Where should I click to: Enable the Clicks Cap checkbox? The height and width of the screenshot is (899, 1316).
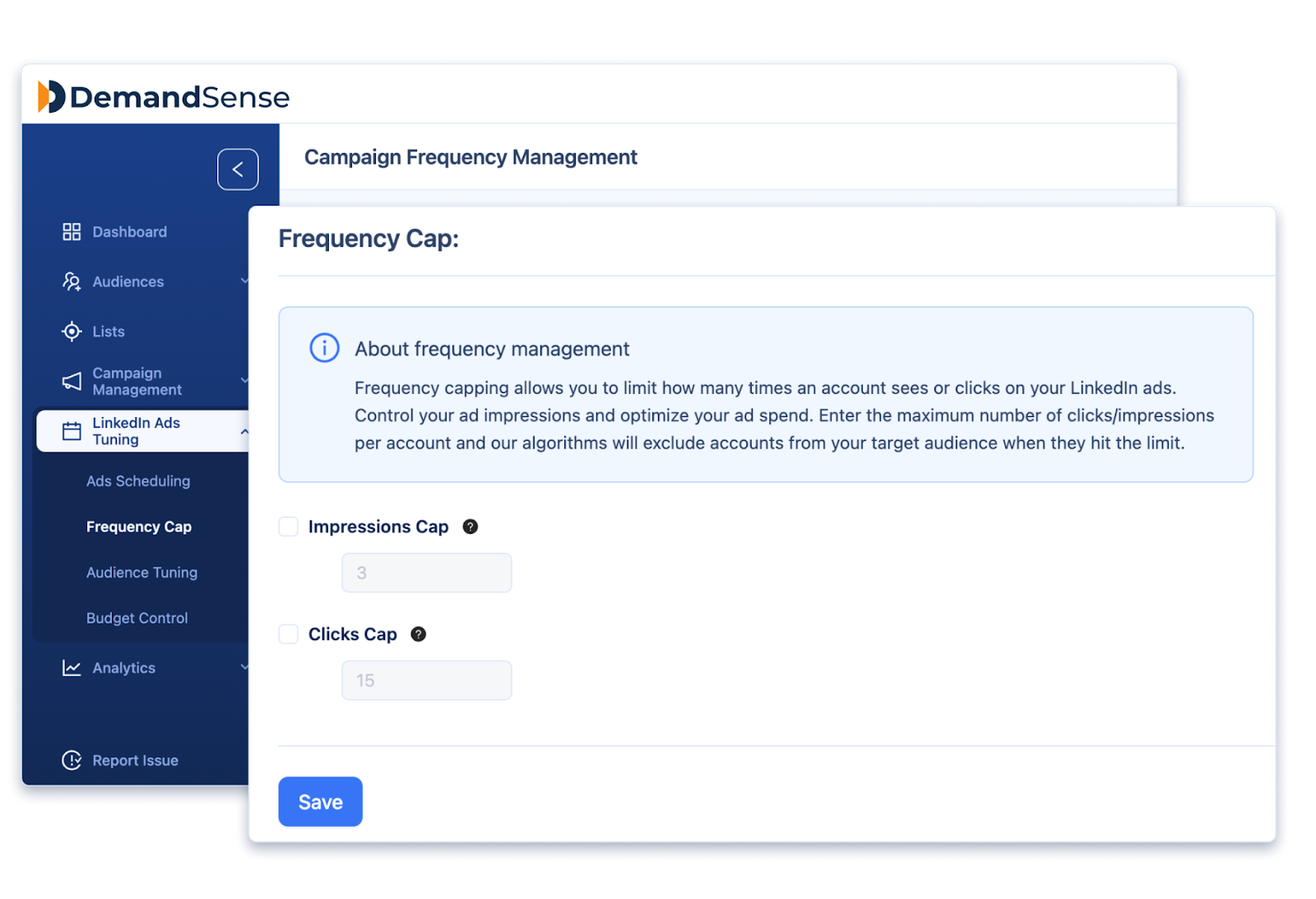click(289, 634)
